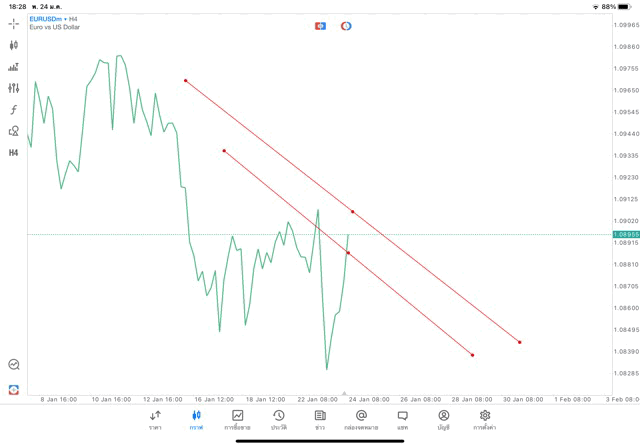Open the กล่องจดหมาย (Mailbox) tab

click(x=361, y=419)
